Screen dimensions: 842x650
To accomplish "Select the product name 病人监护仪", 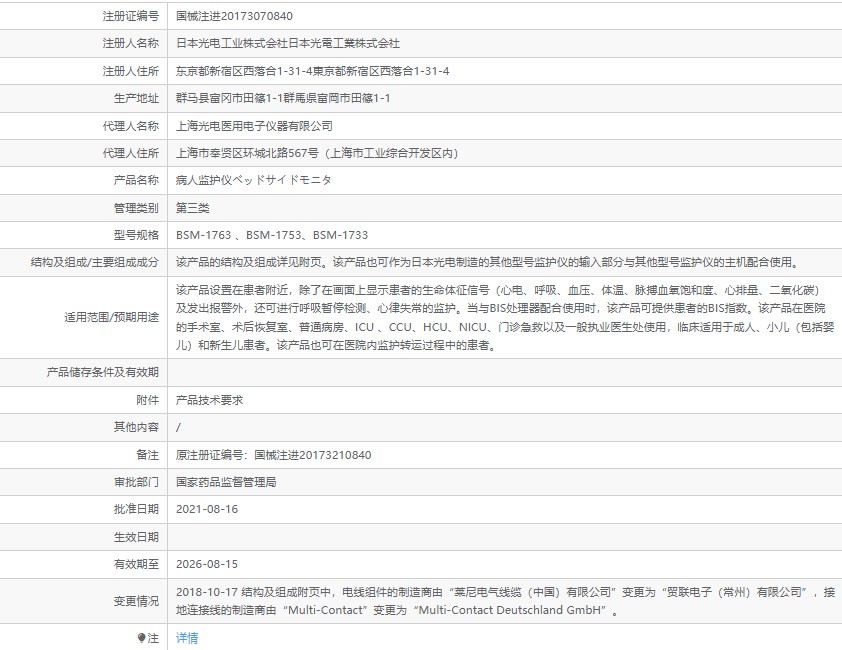I will (x=204, y=180).
